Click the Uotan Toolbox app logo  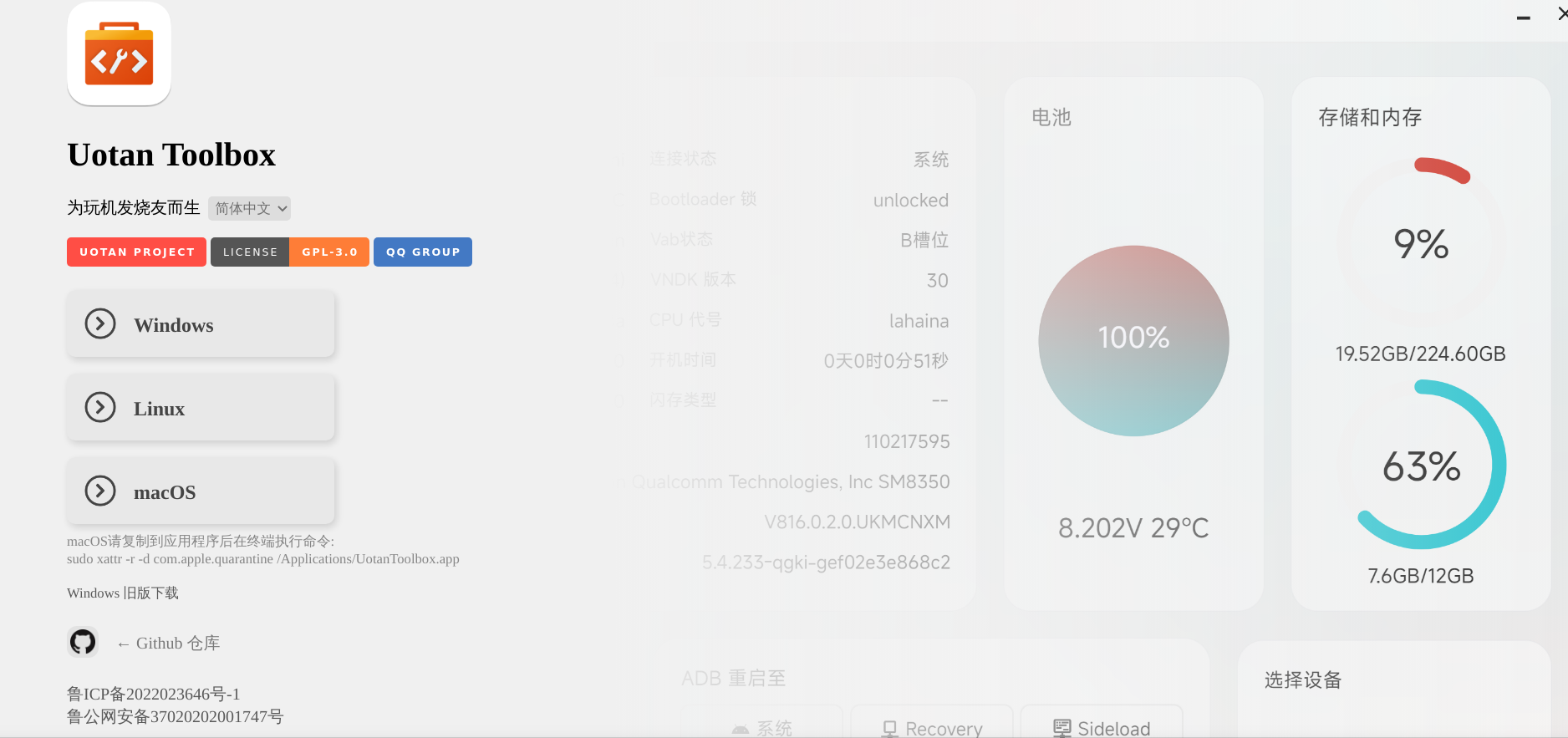(x=119, y=53)
